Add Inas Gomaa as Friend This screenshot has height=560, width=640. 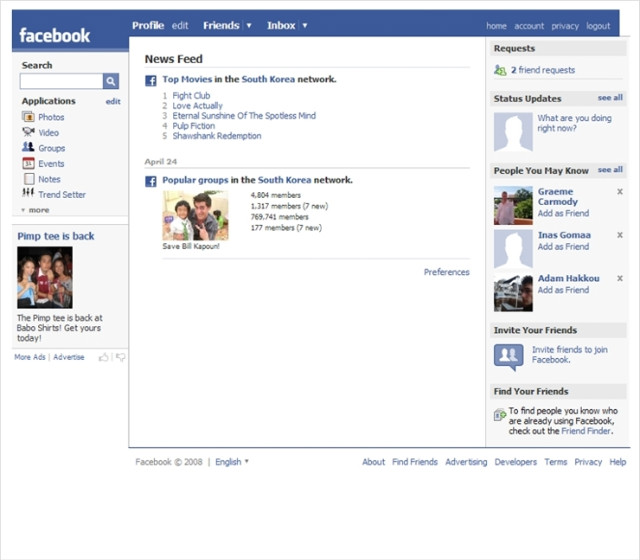[x=563, y=247]
